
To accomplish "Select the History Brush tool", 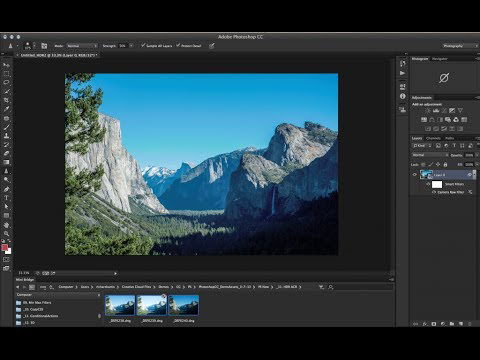I will point(6,145).
